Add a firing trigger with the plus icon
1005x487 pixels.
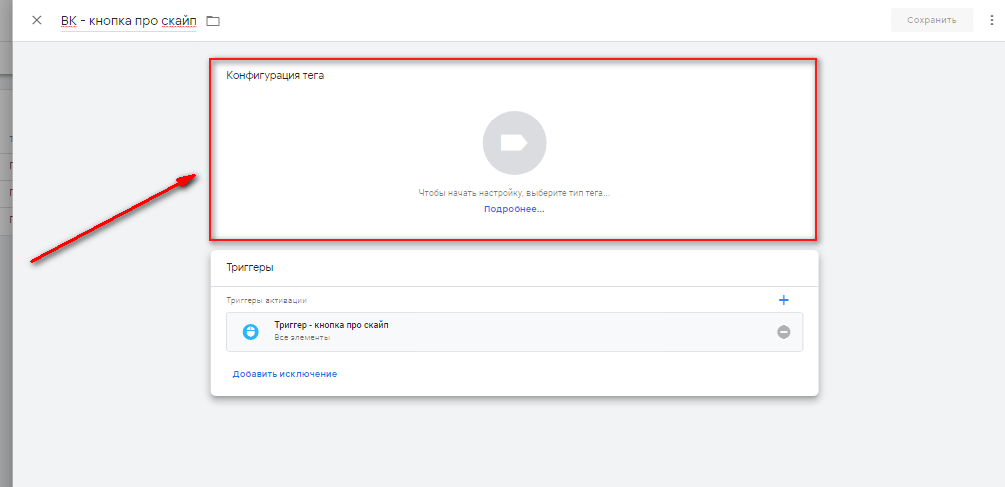click(783, 300)
